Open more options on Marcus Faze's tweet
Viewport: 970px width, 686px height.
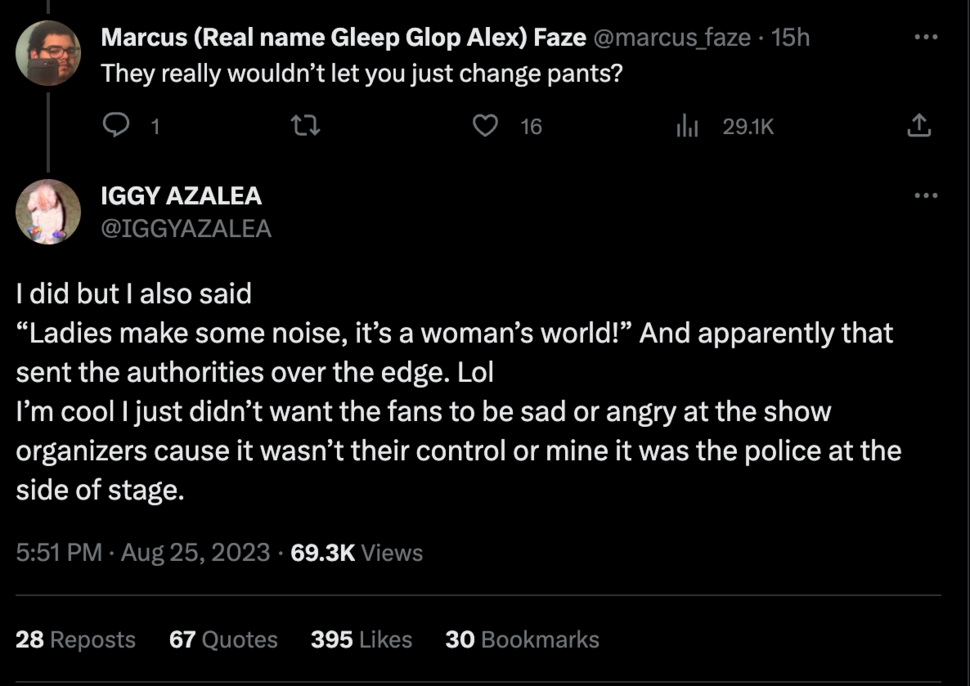pos(926,38)
